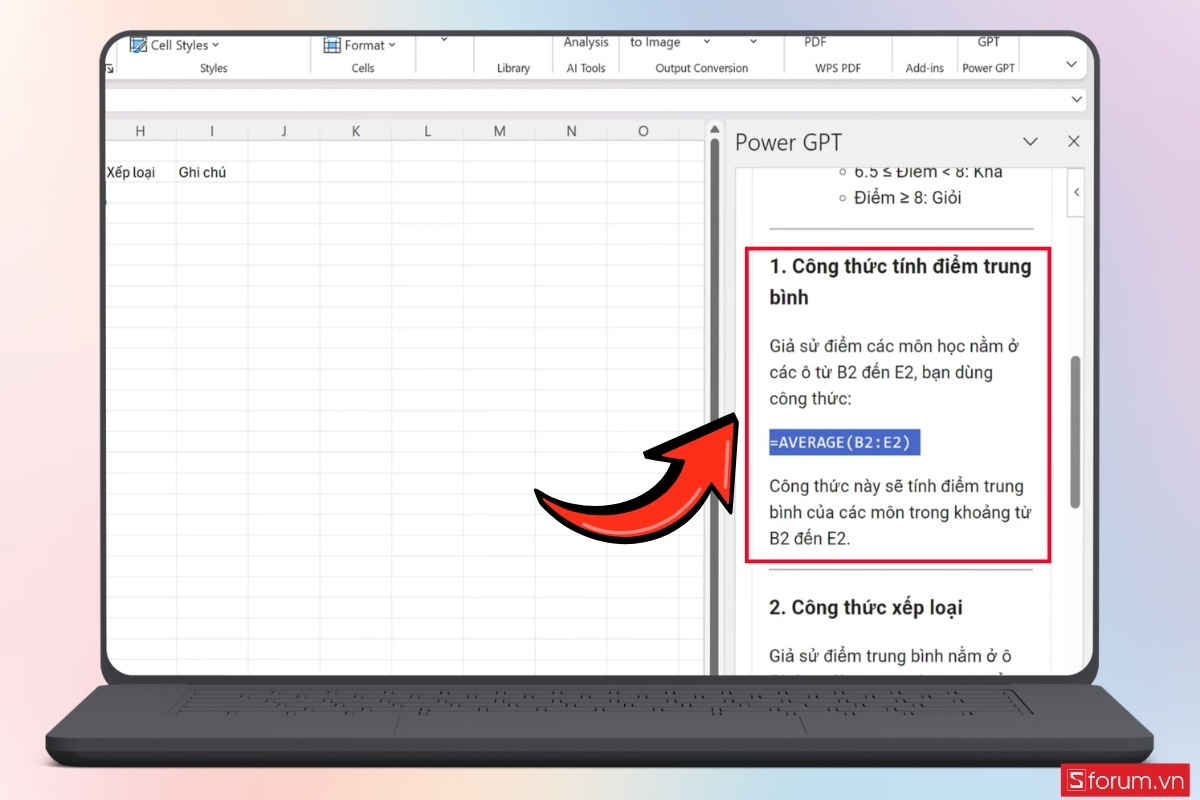This screenshot has width=1200, height=800.
Task: Select the 'Xếp loại' cell
Action: click(140, 172)
